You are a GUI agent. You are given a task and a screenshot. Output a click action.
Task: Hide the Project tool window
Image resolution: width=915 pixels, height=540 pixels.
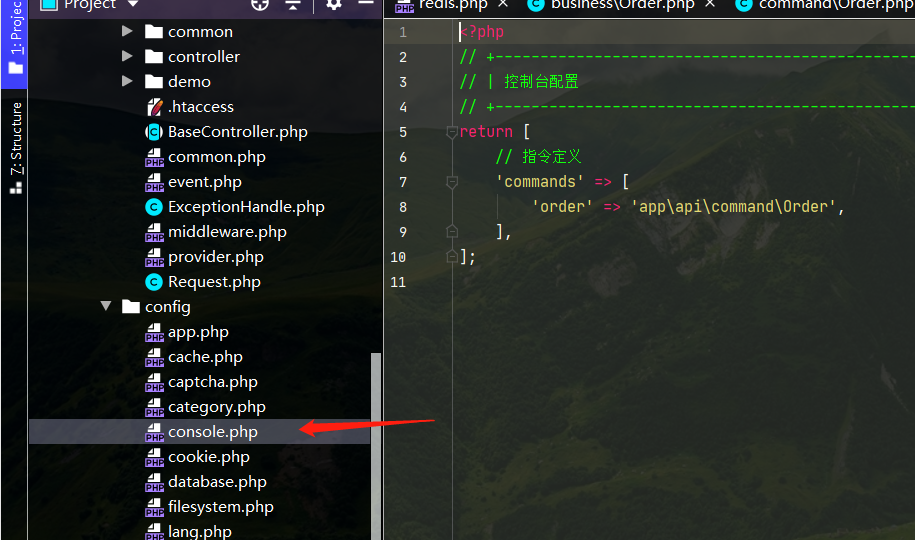(366, 4)
